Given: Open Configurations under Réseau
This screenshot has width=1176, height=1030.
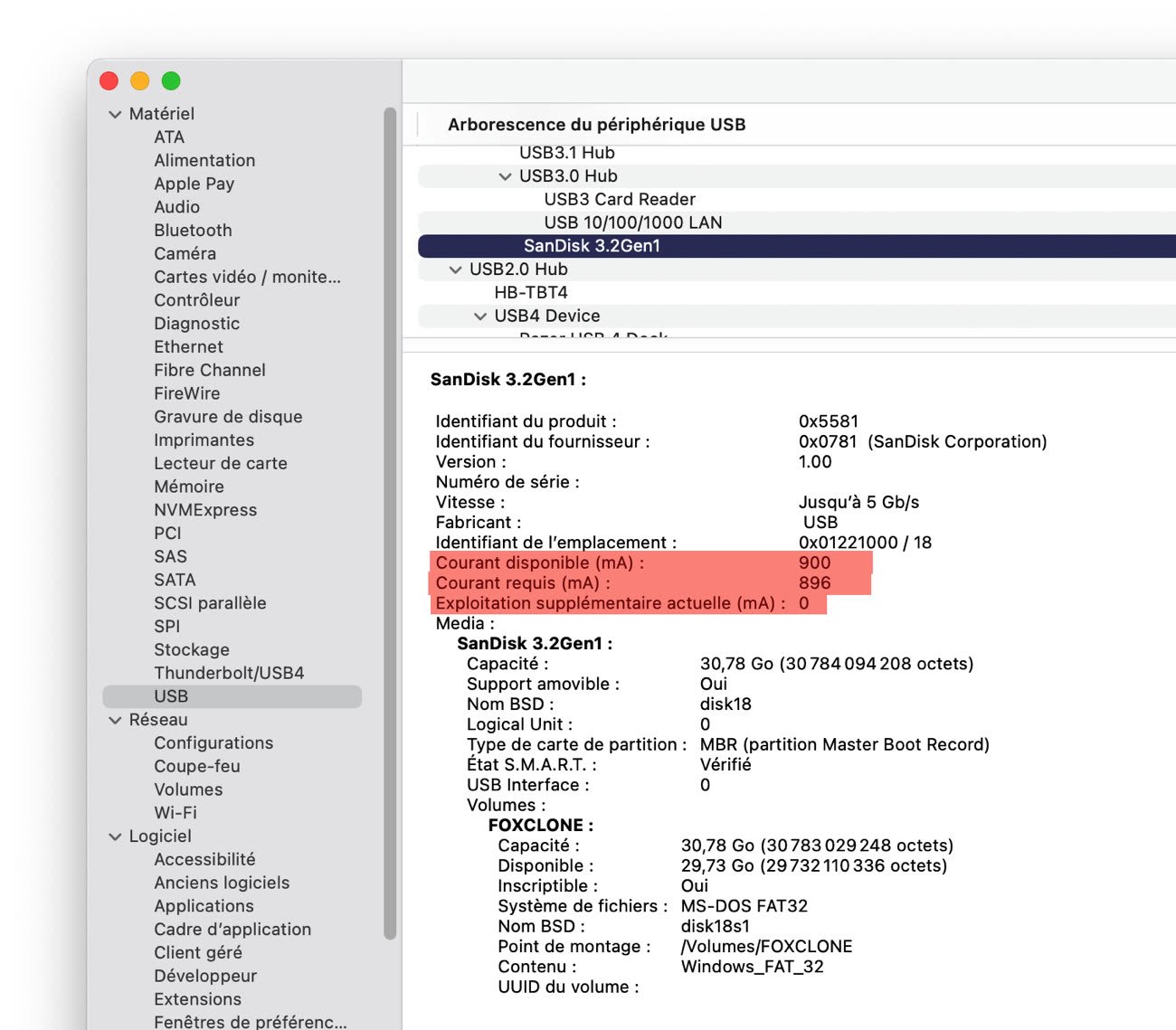Looking at the screenshot, I should coord(213,742).
